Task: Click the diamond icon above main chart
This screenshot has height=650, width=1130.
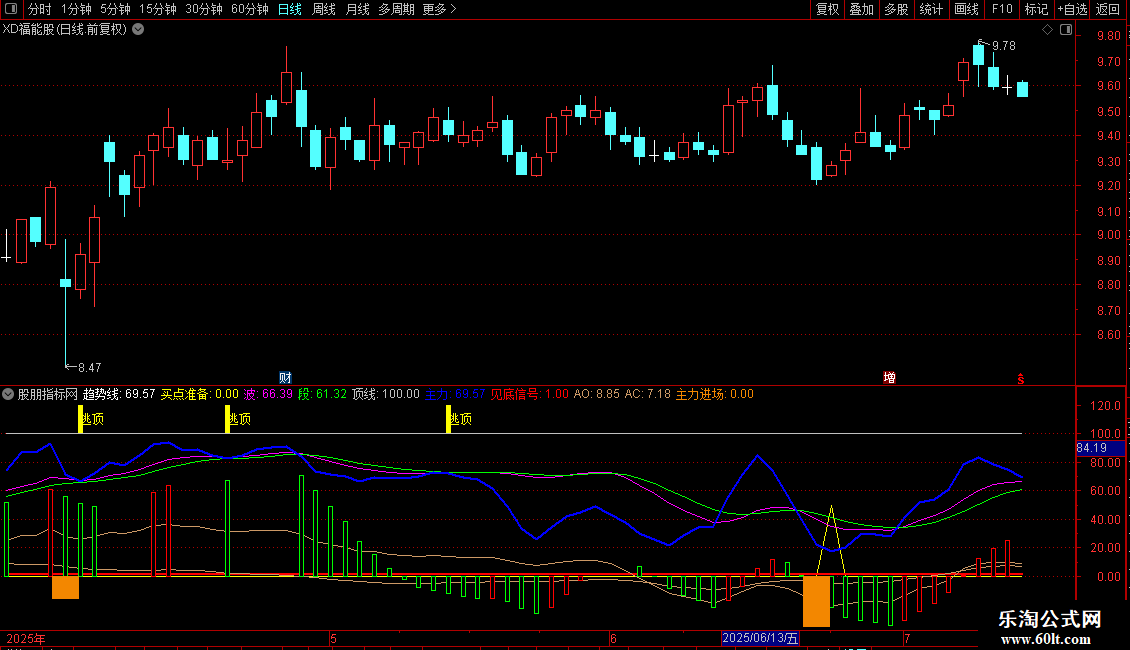Action: pyautogui.click(x=1047, y=30)
